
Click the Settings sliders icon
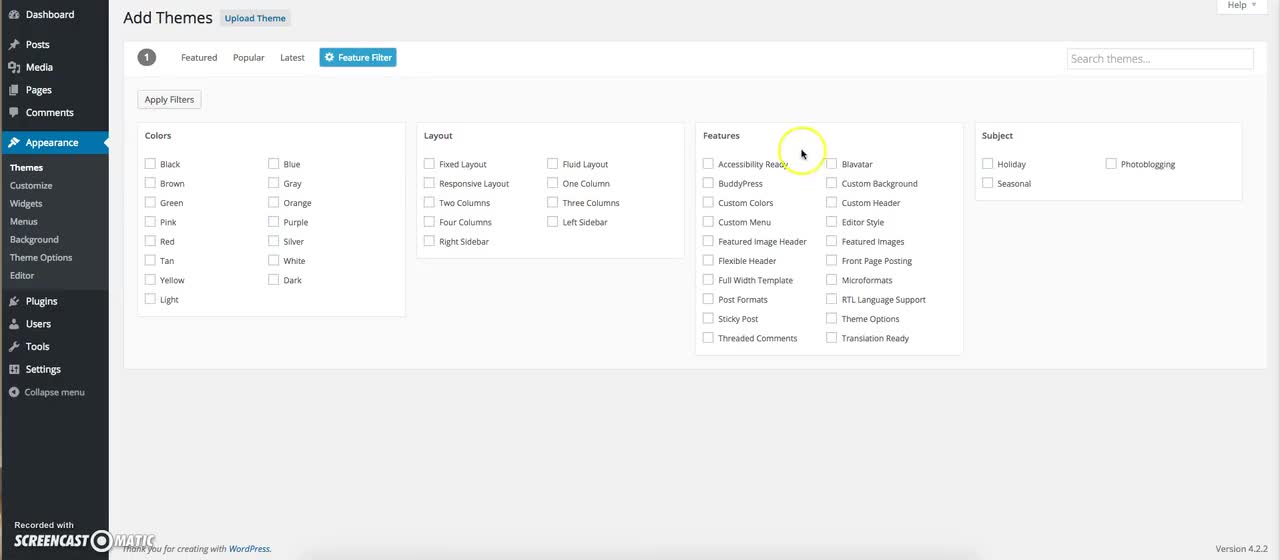click(x=14, y=369)
